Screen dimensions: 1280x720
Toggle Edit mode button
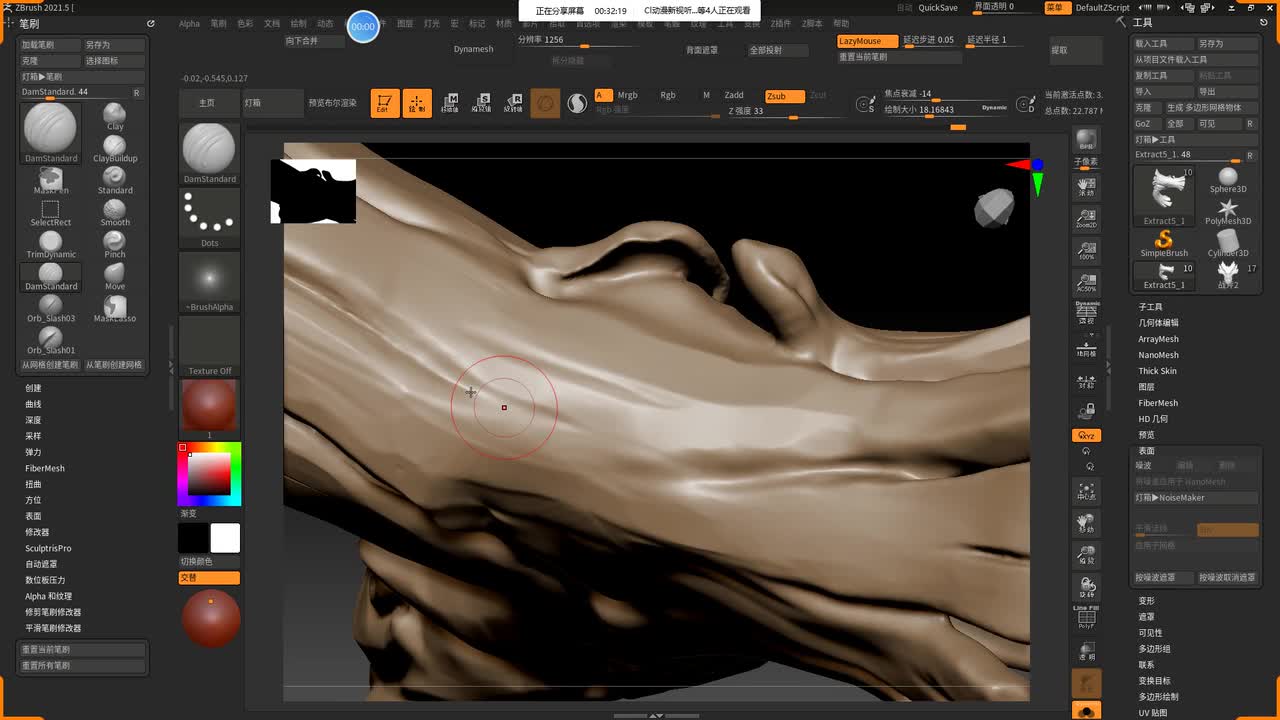pyautogui.click(x=385, y=103)
